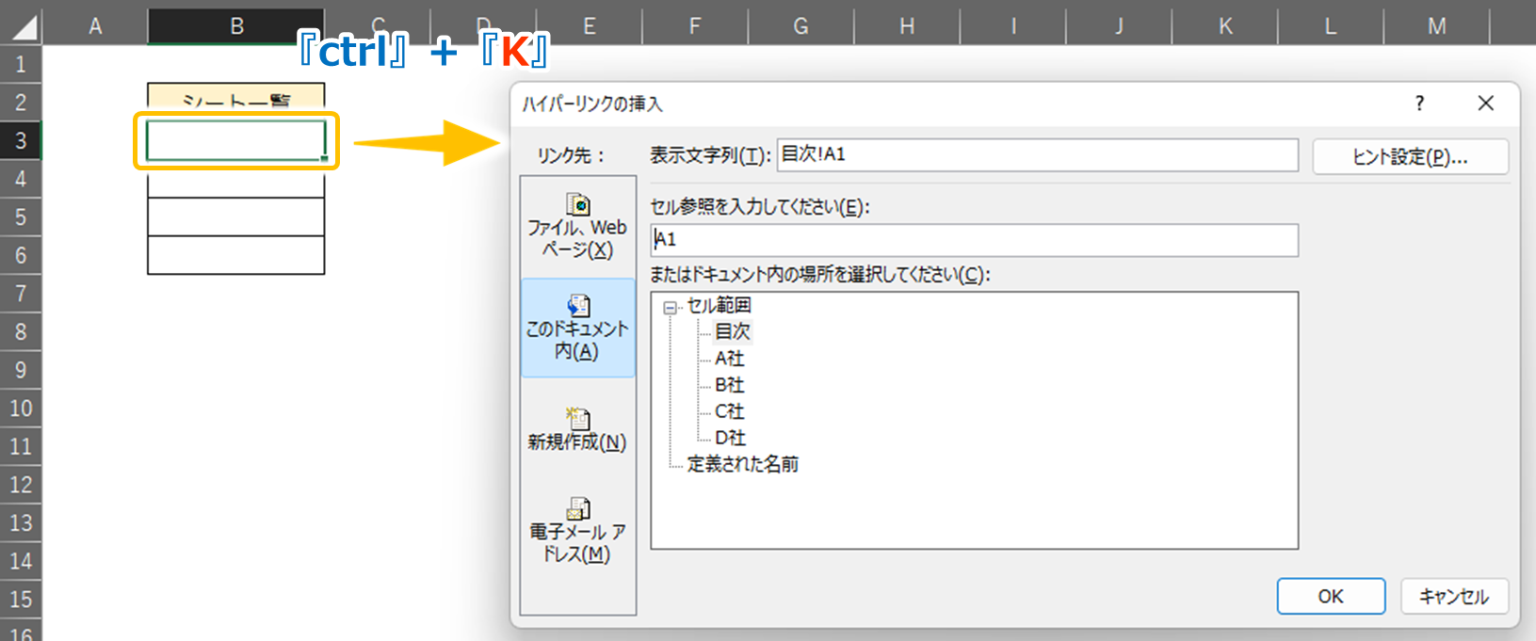The width and height of the screenshot is (1536, 641).
Task: Select the ファイル、Webページ link destination icon
Action: click(578, 205)
